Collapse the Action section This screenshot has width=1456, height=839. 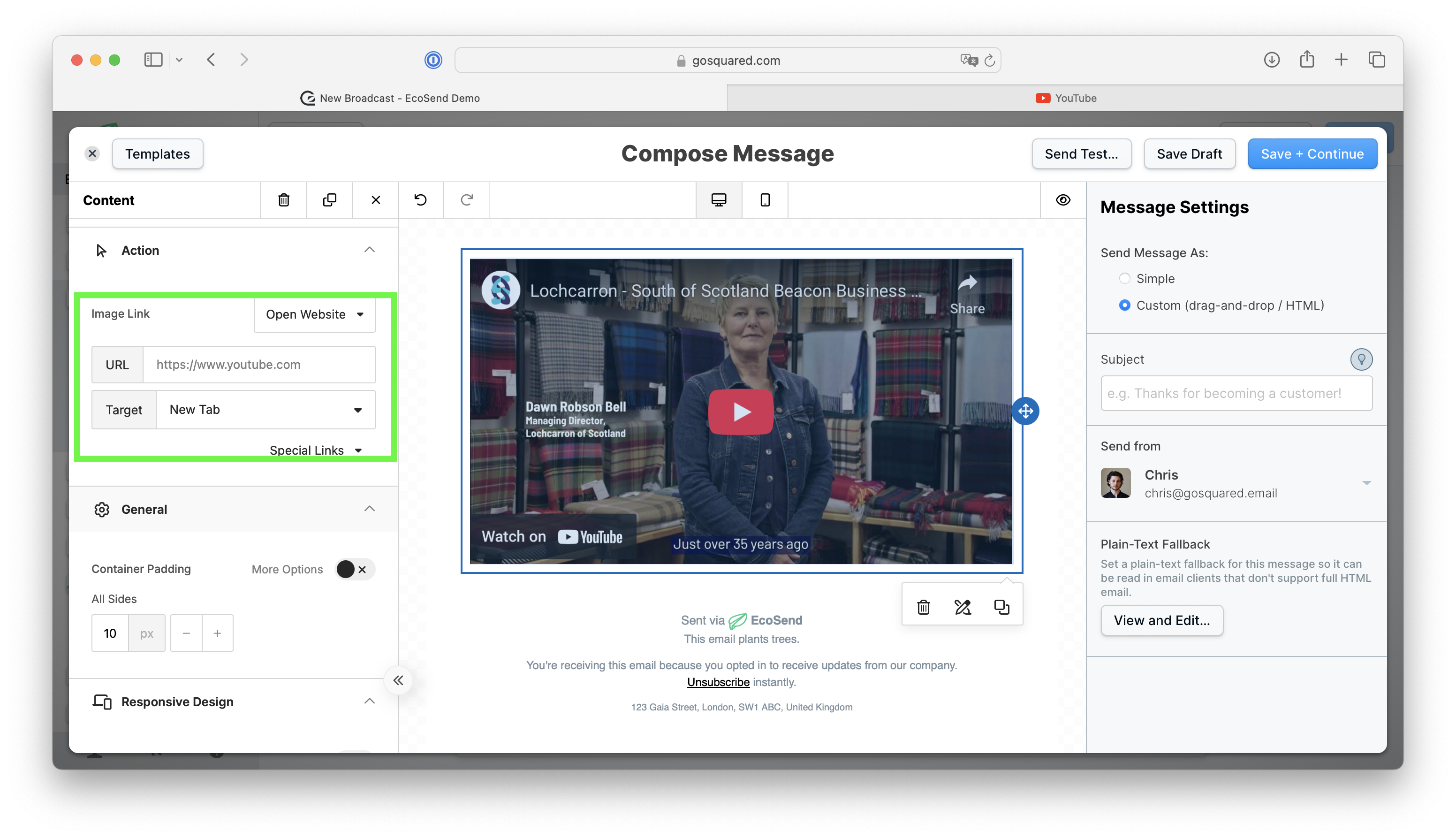pos(370,250)
